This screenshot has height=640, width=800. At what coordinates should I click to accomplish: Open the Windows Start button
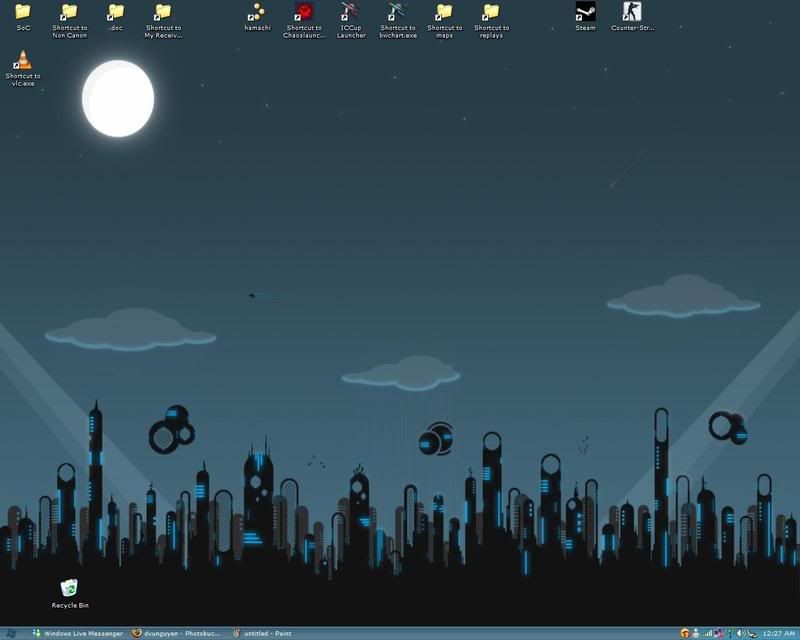point(11,633)
